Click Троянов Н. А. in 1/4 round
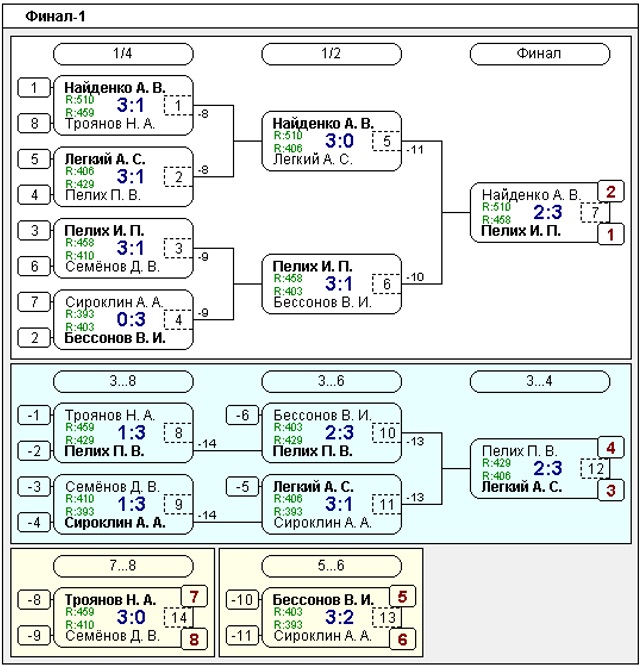 pos(110,124)
